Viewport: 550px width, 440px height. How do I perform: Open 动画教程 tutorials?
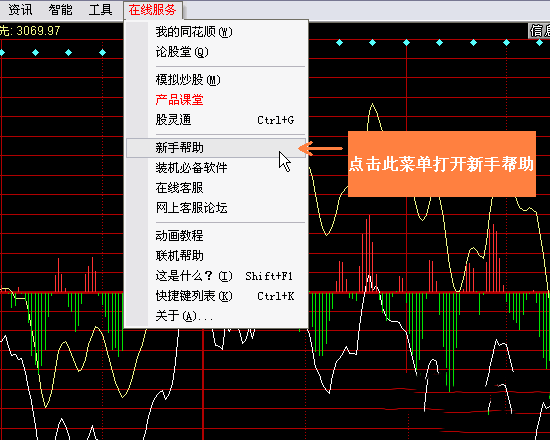(x=216, y=235)
